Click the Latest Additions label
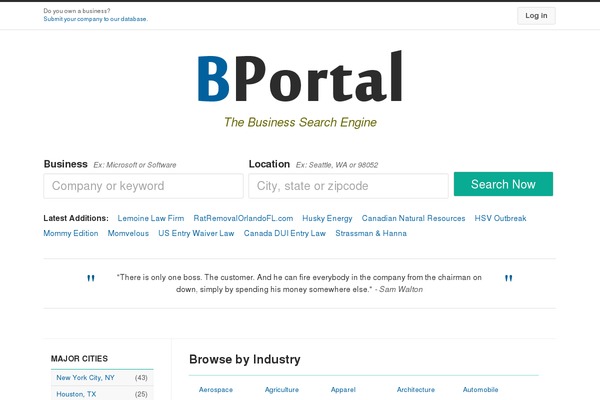The image size is (600, 400). point(76,218)
